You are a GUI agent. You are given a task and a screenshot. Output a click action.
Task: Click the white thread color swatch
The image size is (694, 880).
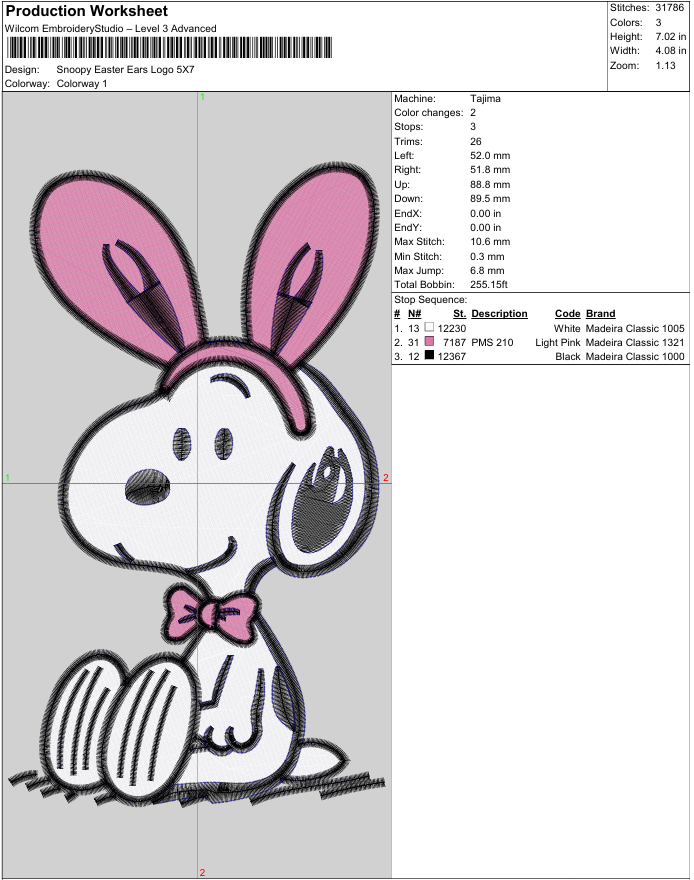tap(429, 328)
